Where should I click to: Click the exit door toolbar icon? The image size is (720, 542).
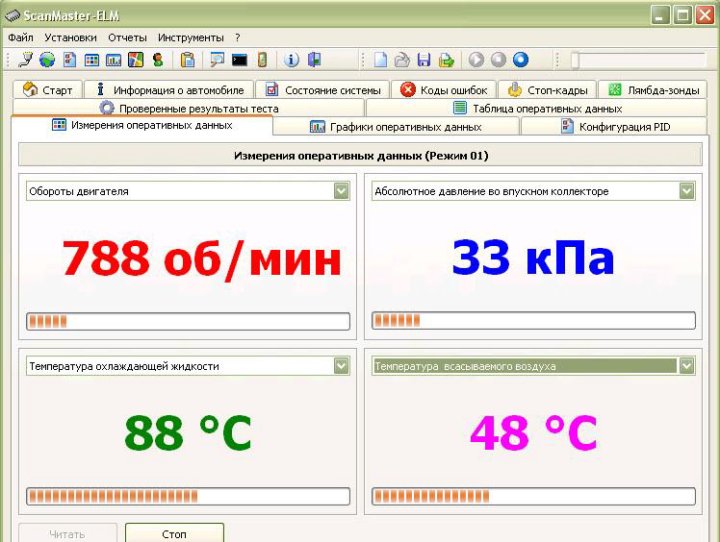[314, 60]
